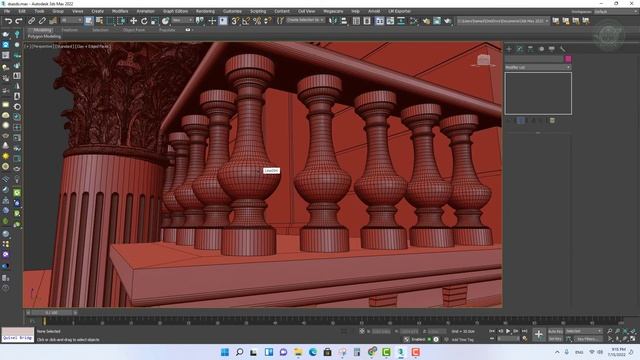
Task: Expand the Modifier List dropdown
Action: (x=538, y=67)
